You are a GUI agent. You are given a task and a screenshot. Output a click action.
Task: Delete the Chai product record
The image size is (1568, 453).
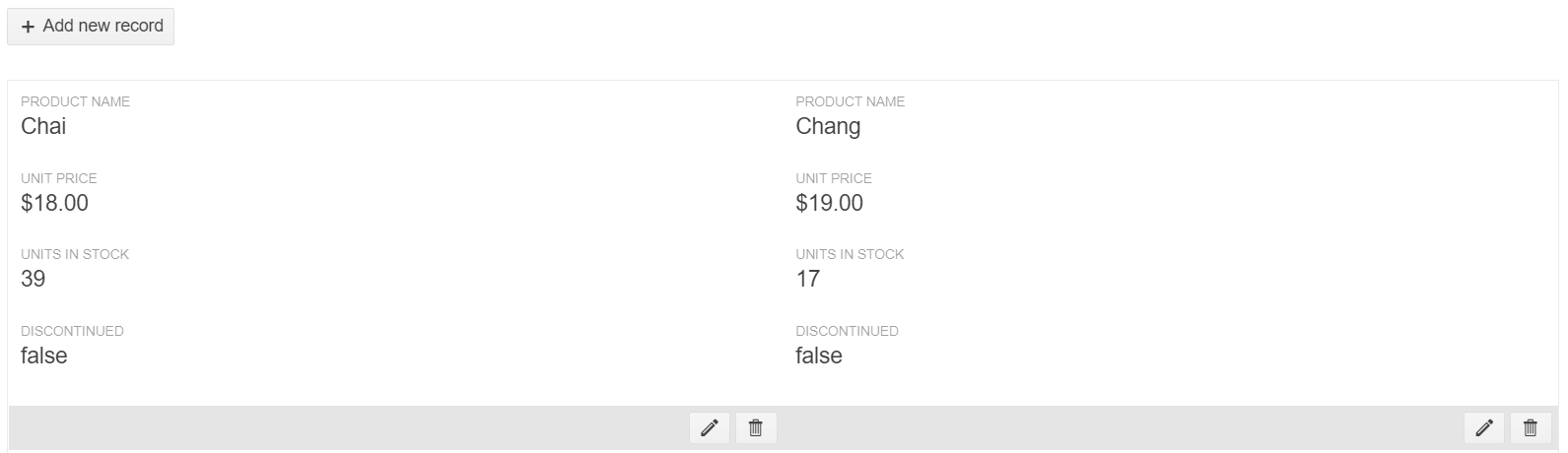[756, 428]
